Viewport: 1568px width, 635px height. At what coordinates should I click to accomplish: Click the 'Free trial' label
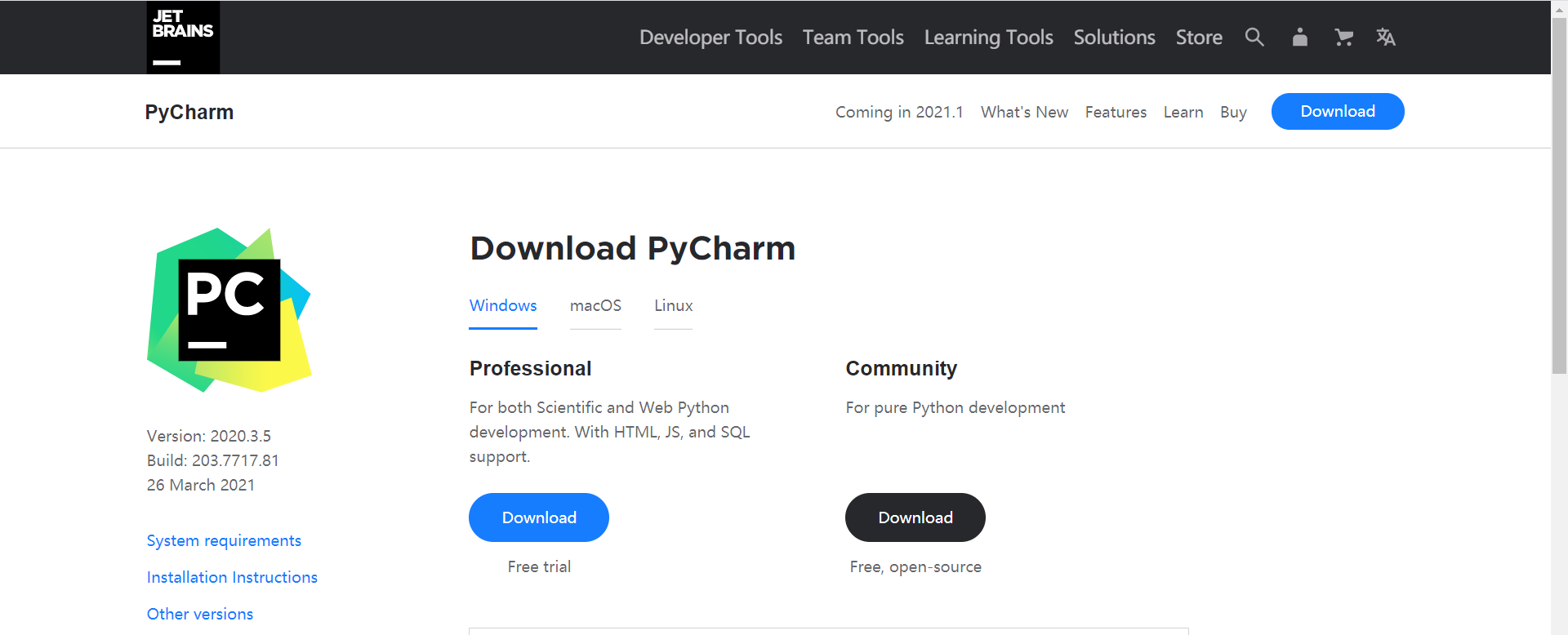tap(539, 566)
